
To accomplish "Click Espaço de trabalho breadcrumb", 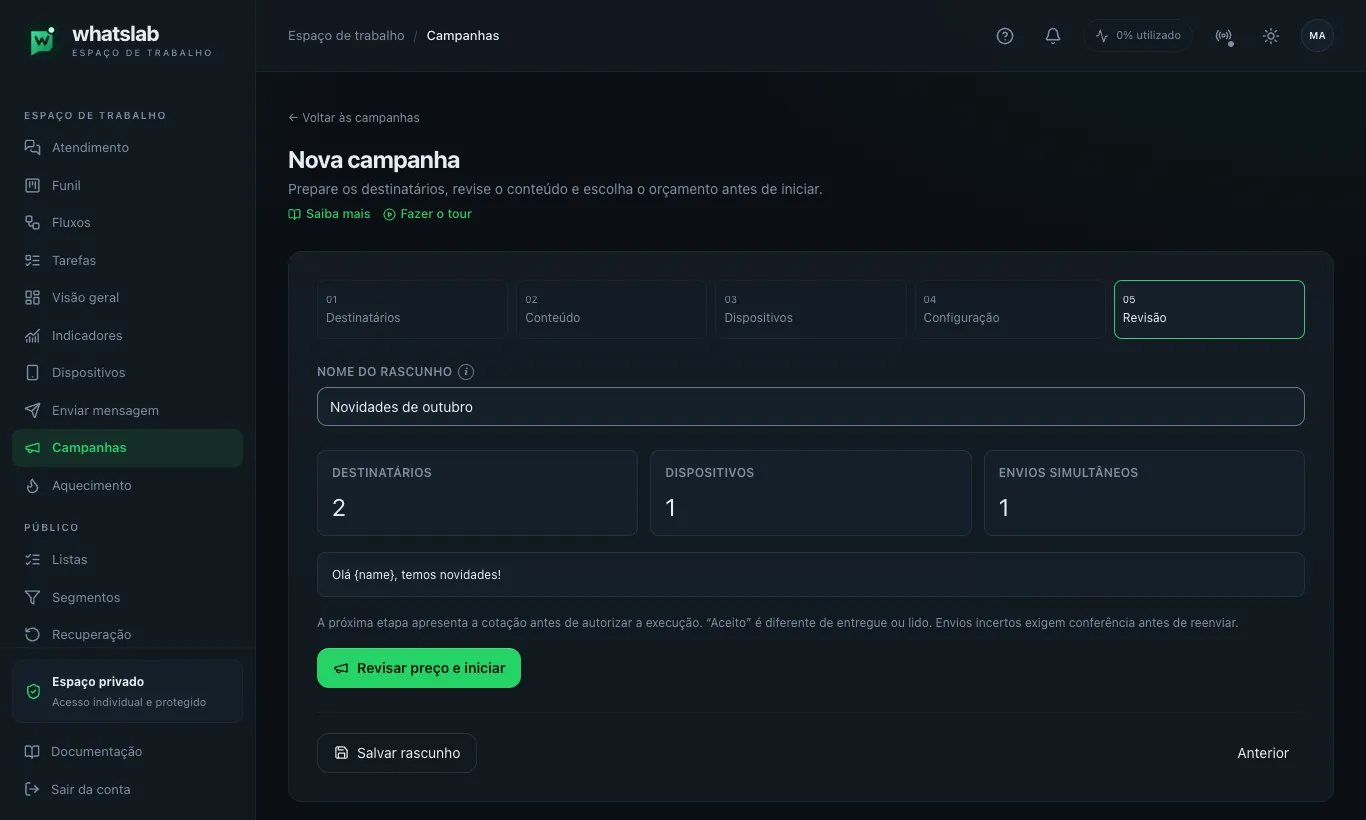I will point(346,36).
